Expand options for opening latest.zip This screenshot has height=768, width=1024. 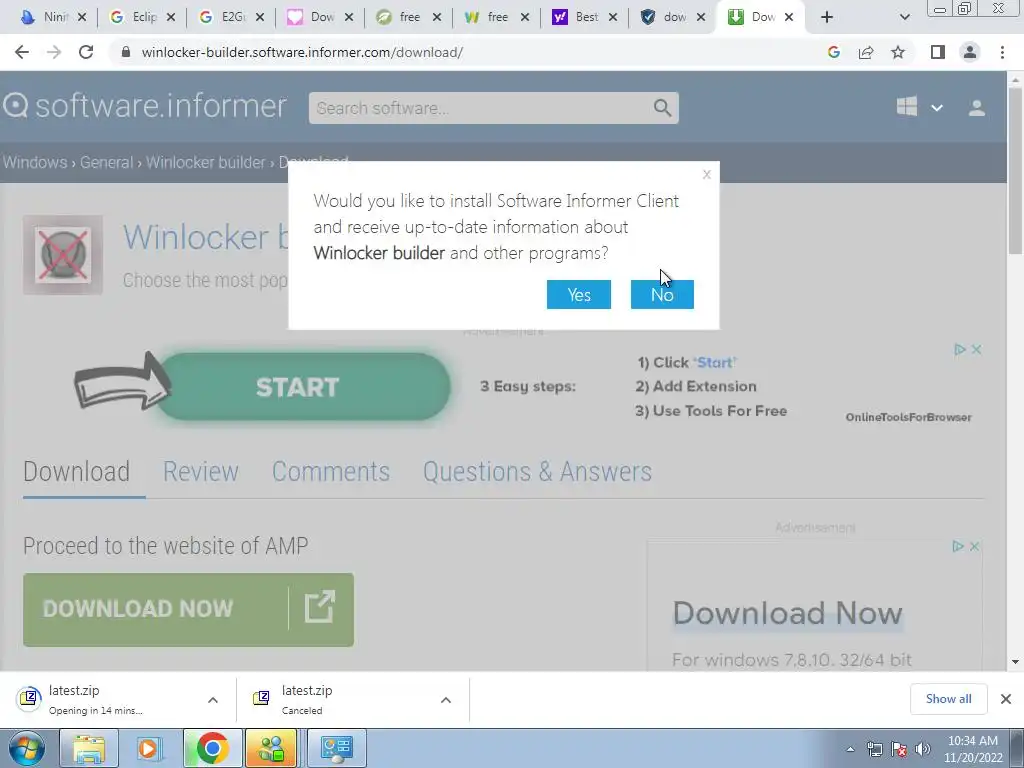[x=213, y=700]
